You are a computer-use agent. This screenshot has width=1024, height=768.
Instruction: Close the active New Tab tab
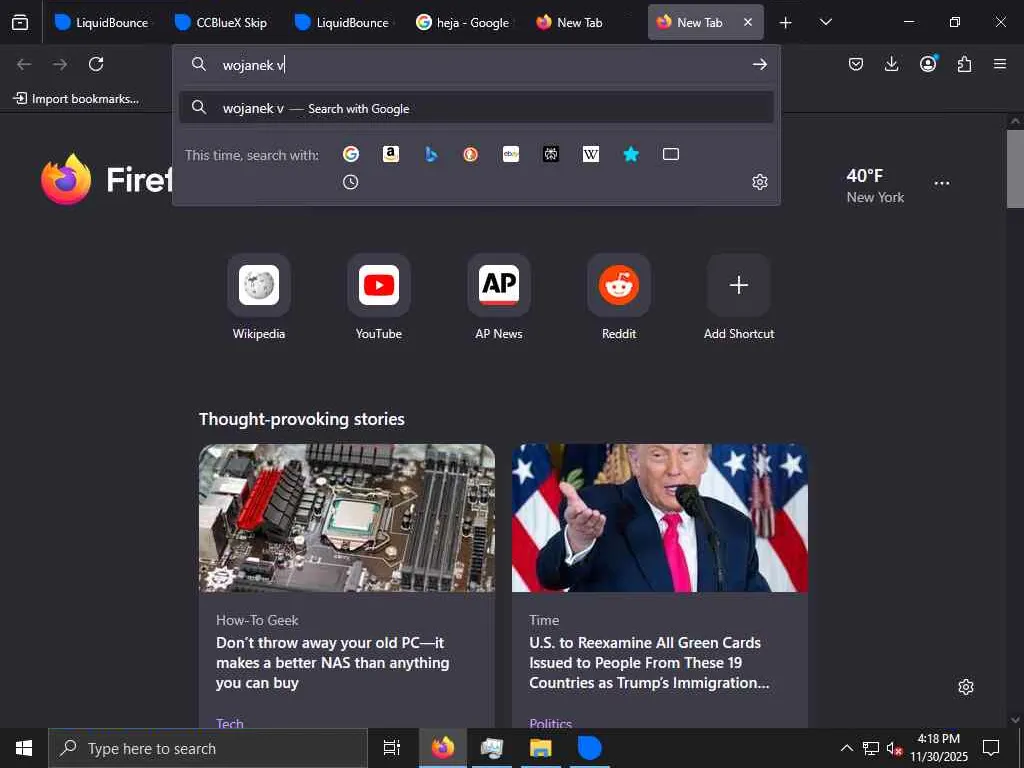748,22
